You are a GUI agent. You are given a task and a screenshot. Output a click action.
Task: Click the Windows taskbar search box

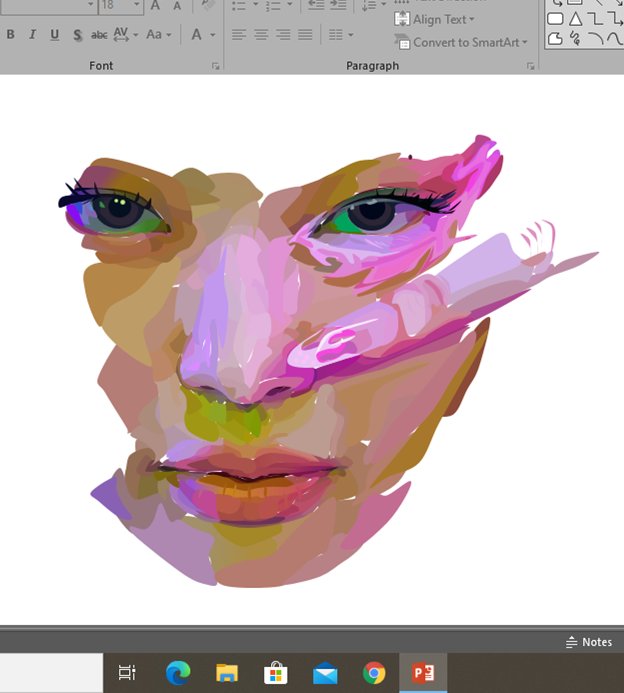51,673
